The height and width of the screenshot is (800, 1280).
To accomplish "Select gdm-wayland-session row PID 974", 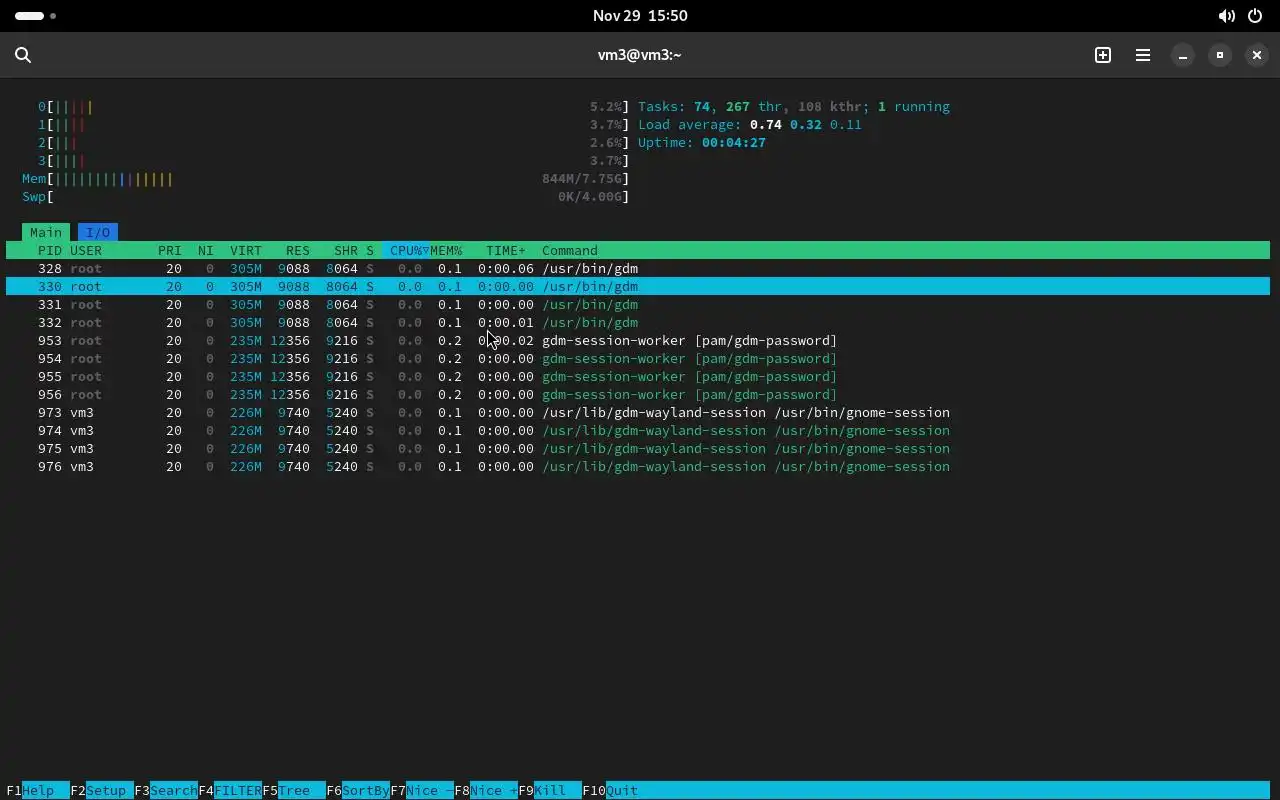I will (x=638, y=431).
